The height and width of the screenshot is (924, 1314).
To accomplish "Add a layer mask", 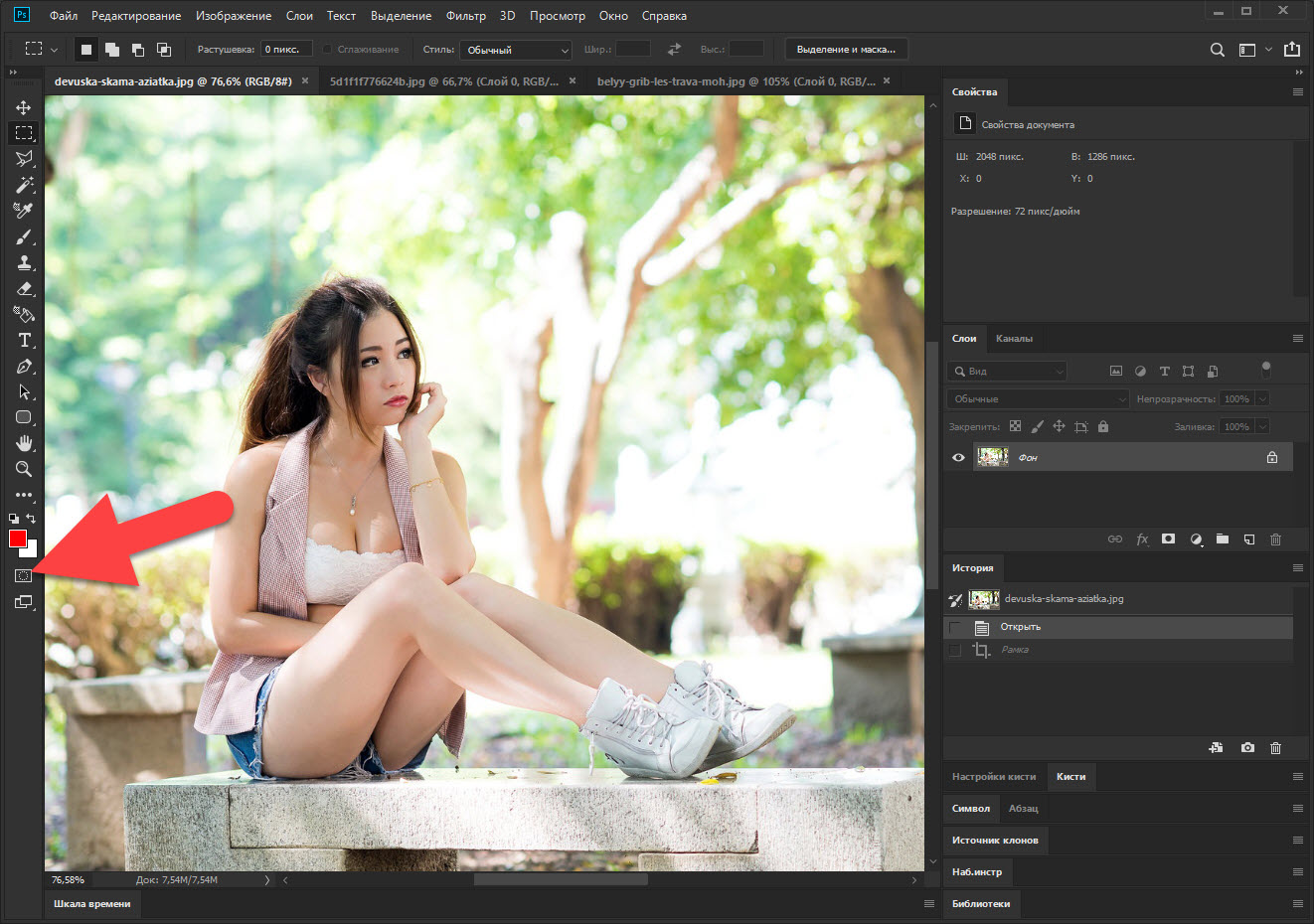I will click(x=1168, y=539).
